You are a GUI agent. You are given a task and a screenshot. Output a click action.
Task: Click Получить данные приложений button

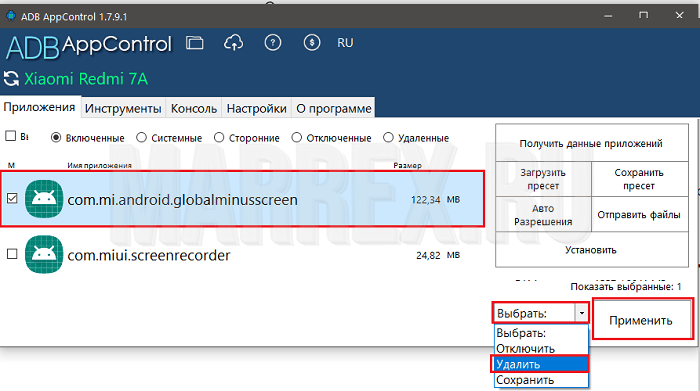(x=592, y=143)
